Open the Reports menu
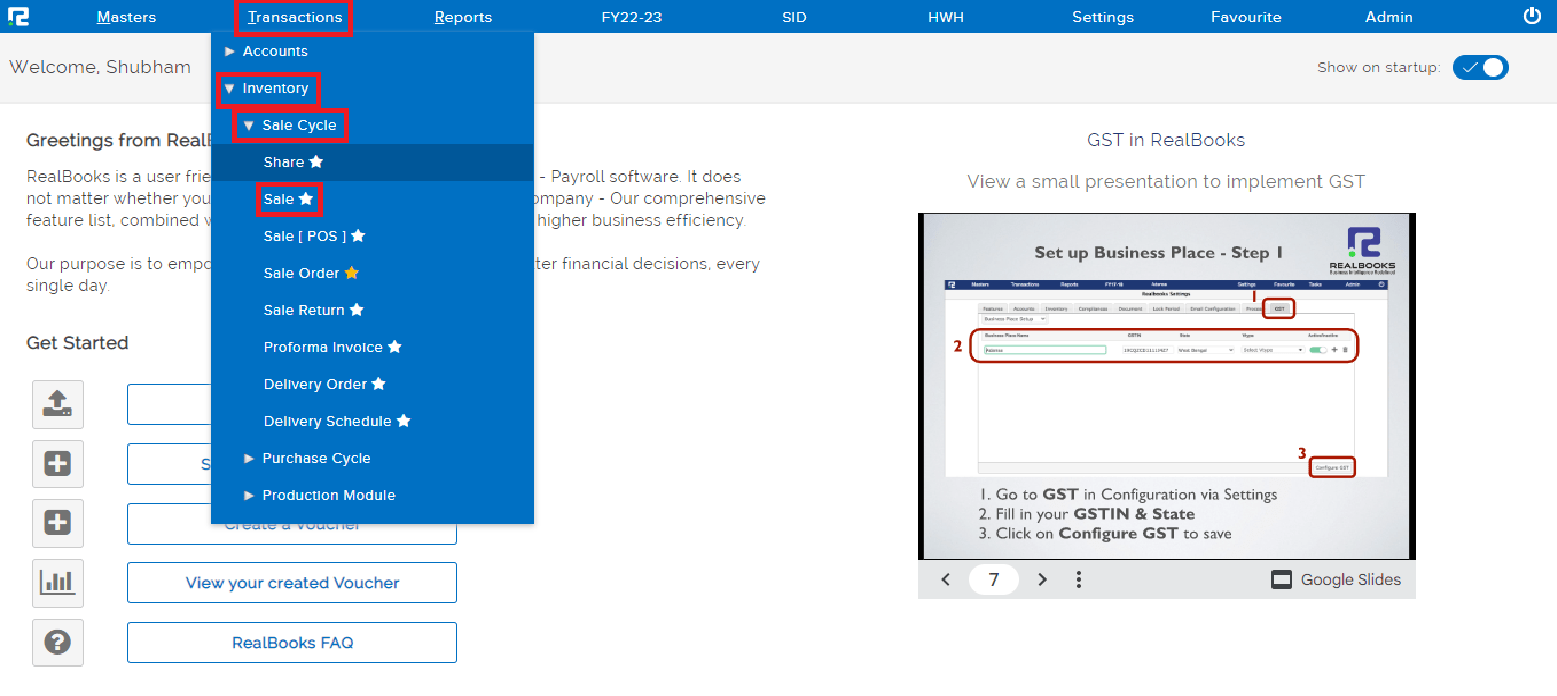Viewport: 1557px width, 696px height. (x=463, y=16)
